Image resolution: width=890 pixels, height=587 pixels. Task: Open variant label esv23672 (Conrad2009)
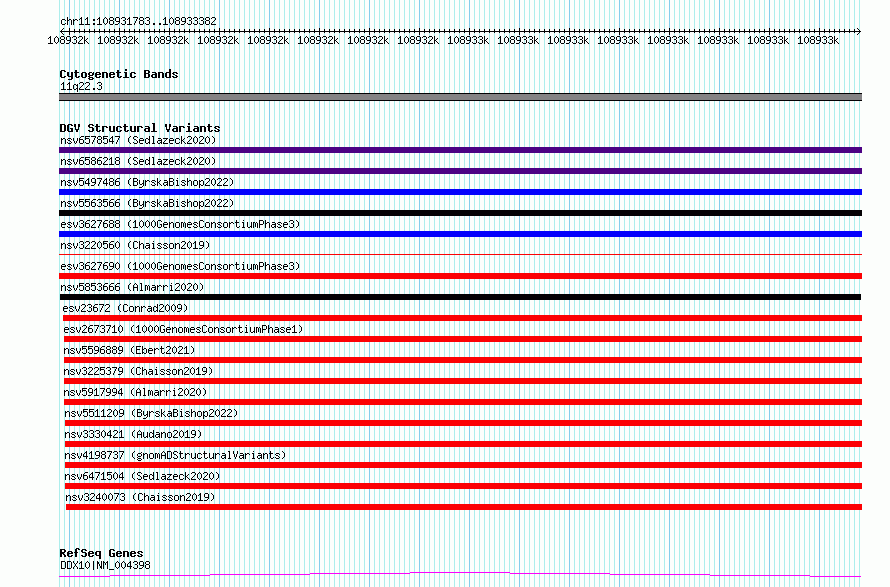[x=125, y=308]
